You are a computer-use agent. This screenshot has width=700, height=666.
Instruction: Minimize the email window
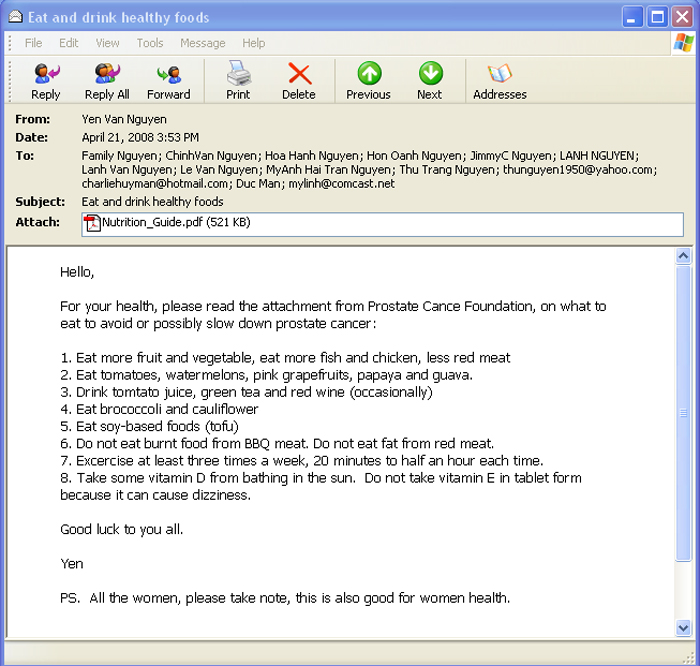[x=632, y=17]
